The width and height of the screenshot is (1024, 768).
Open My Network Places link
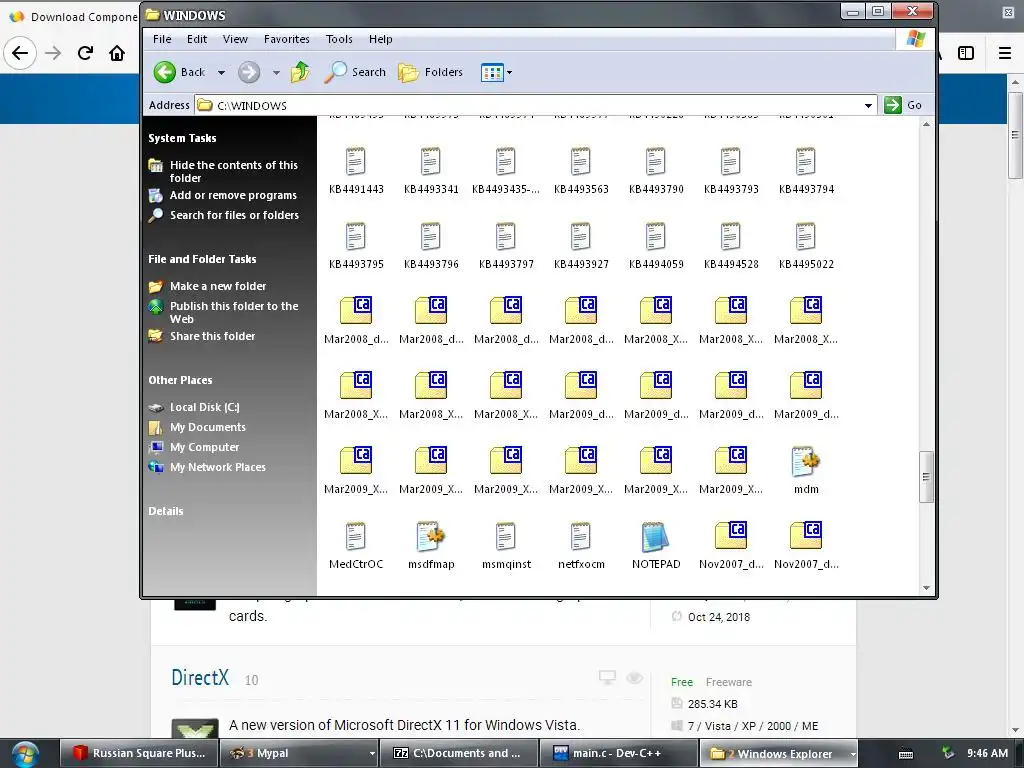point(217,467)
